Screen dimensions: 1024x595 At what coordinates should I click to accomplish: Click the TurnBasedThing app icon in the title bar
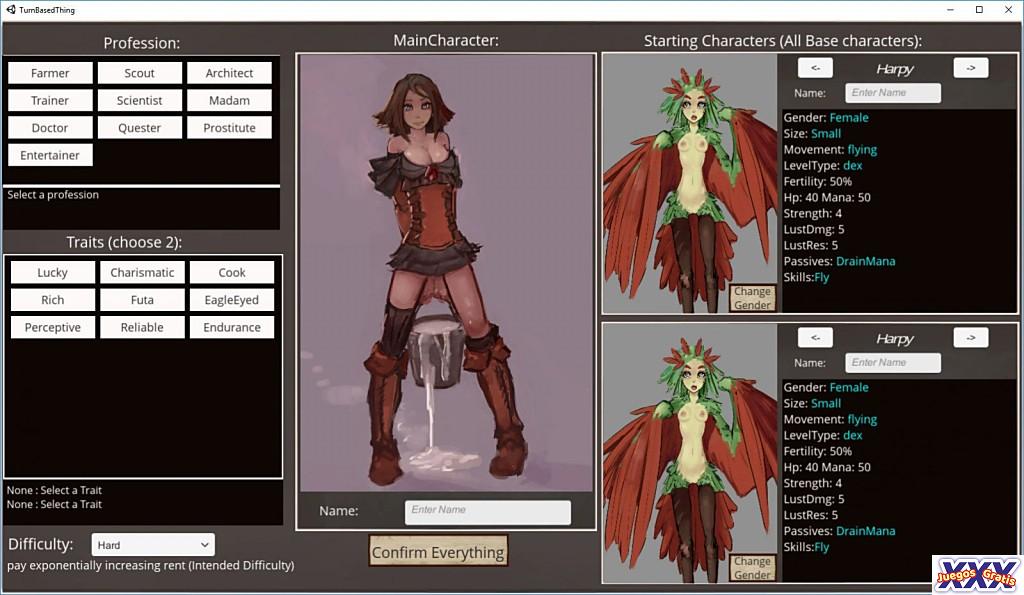(x=10, y=10)
